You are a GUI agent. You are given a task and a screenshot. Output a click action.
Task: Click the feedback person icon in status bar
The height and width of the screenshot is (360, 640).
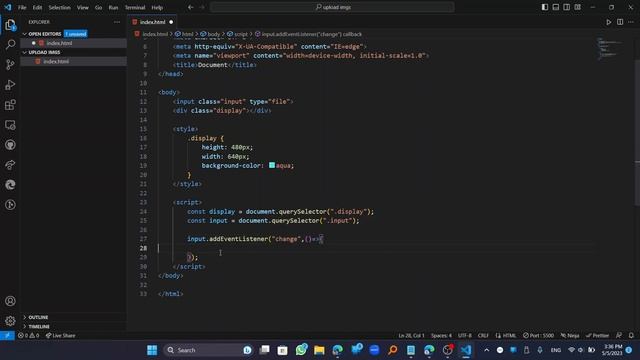(x=619, y=336)
